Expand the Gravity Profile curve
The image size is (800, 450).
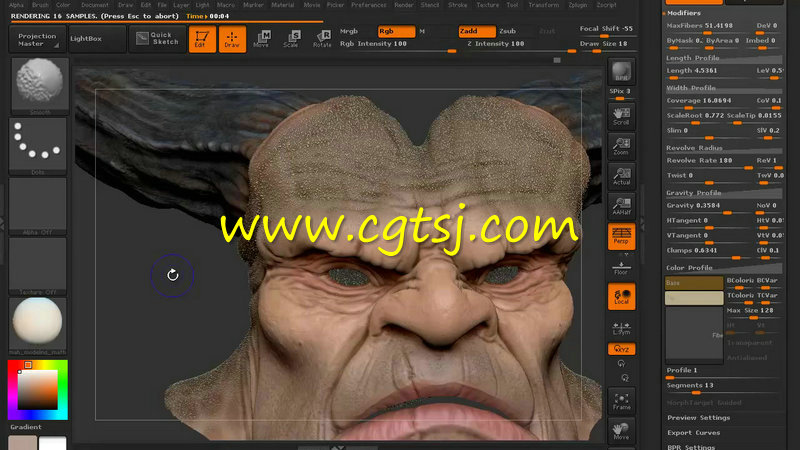coord(723,193)
